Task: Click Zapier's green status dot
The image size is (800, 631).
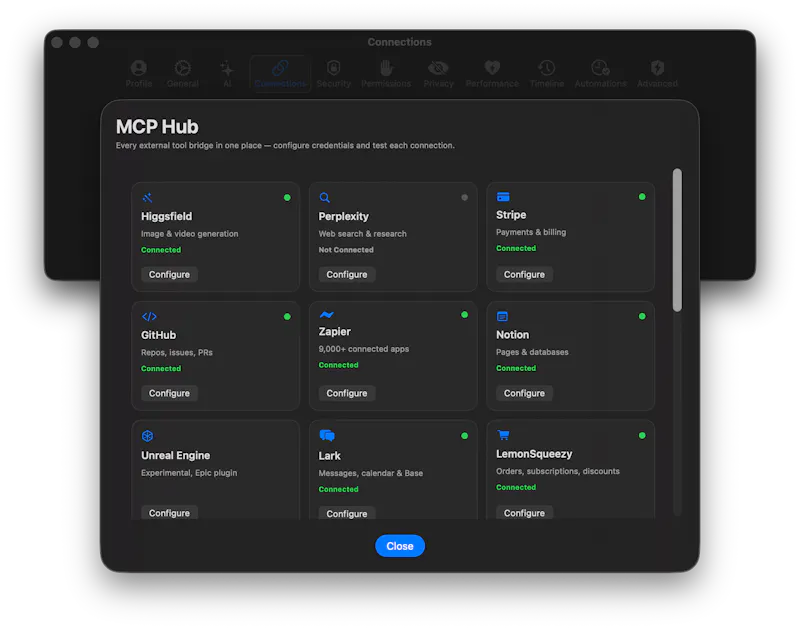Action: tap(464, 315)
